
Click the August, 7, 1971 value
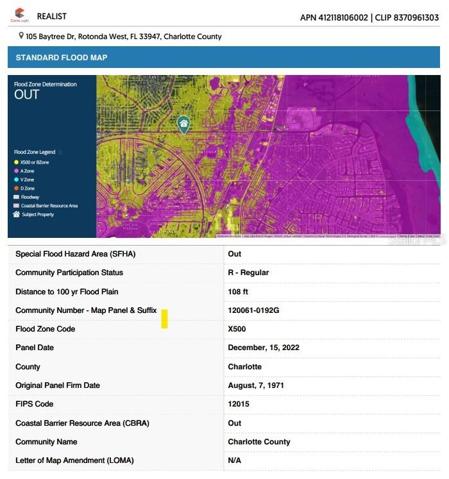click(256, 385)
